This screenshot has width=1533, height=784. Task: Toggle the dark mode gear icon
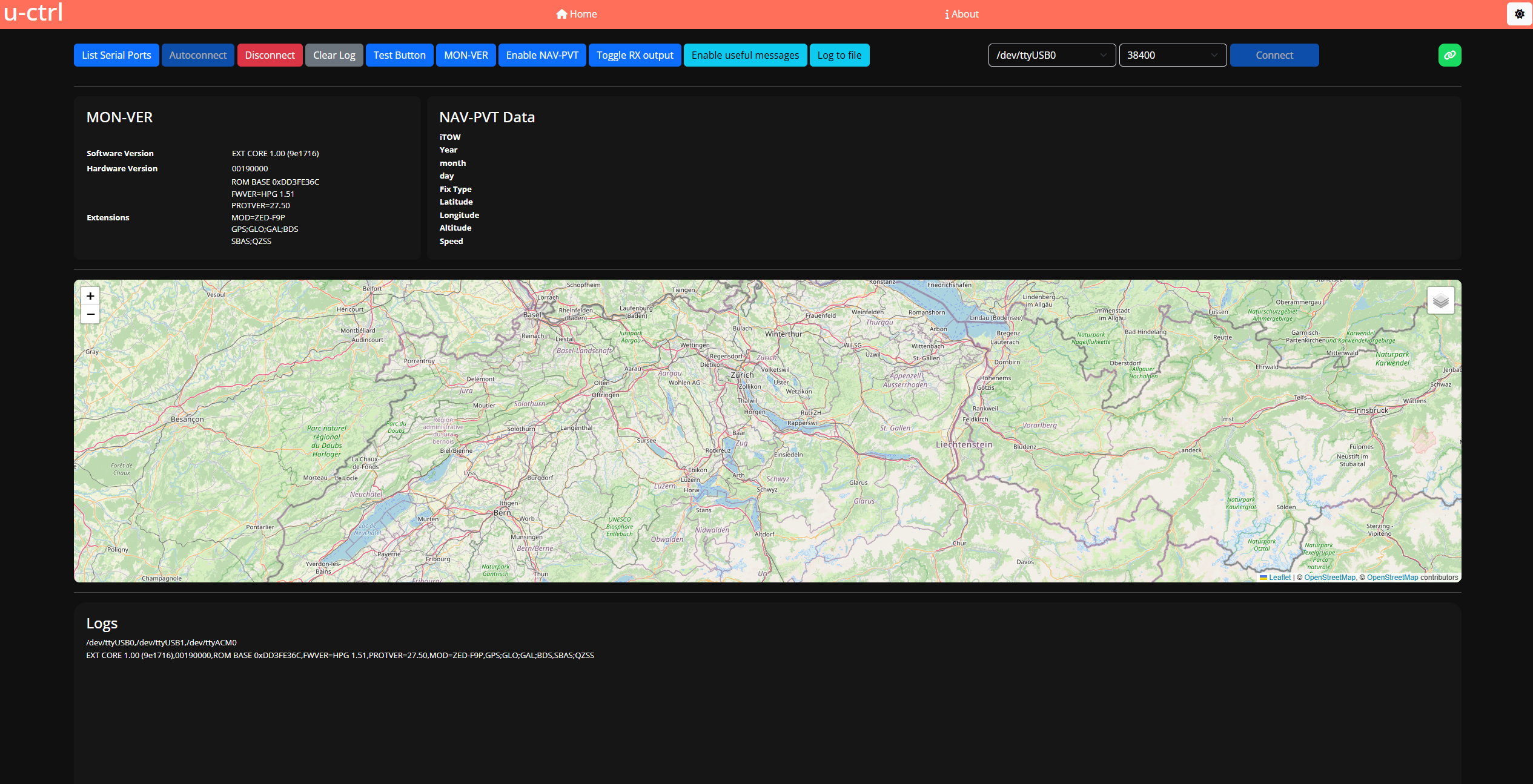click(x=1519, y=14)
